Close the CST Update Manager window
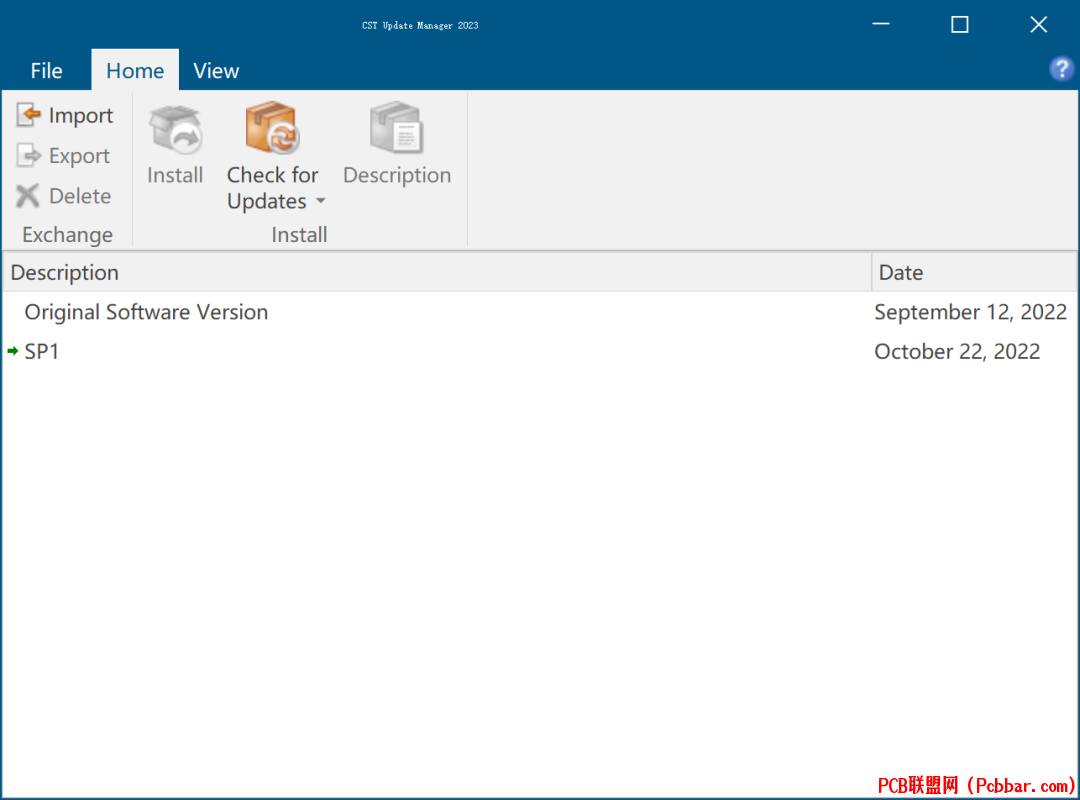 point(1039,25)
